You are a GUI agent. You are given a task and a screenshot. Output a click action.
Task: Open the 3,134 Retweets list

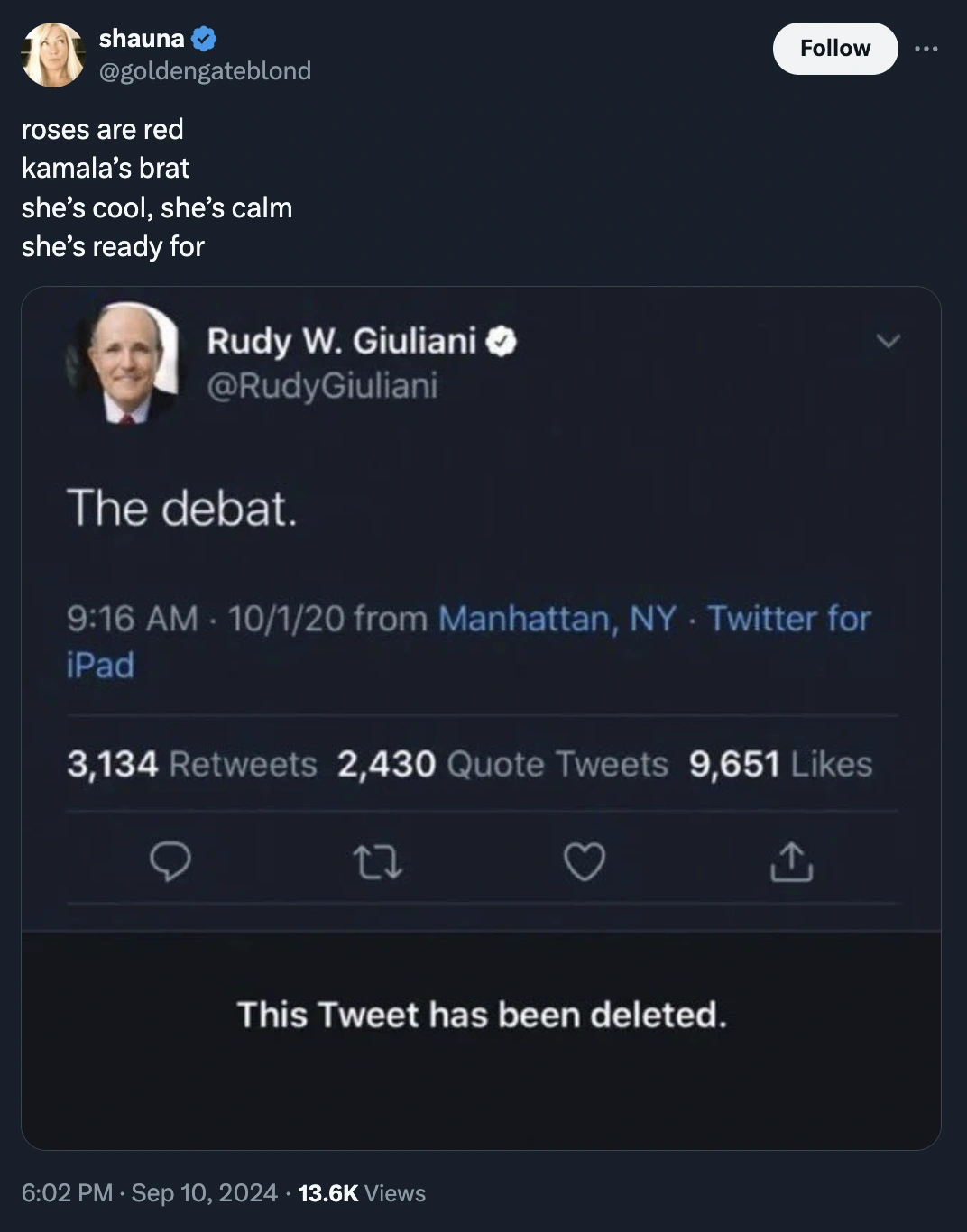tap(191, 764)
